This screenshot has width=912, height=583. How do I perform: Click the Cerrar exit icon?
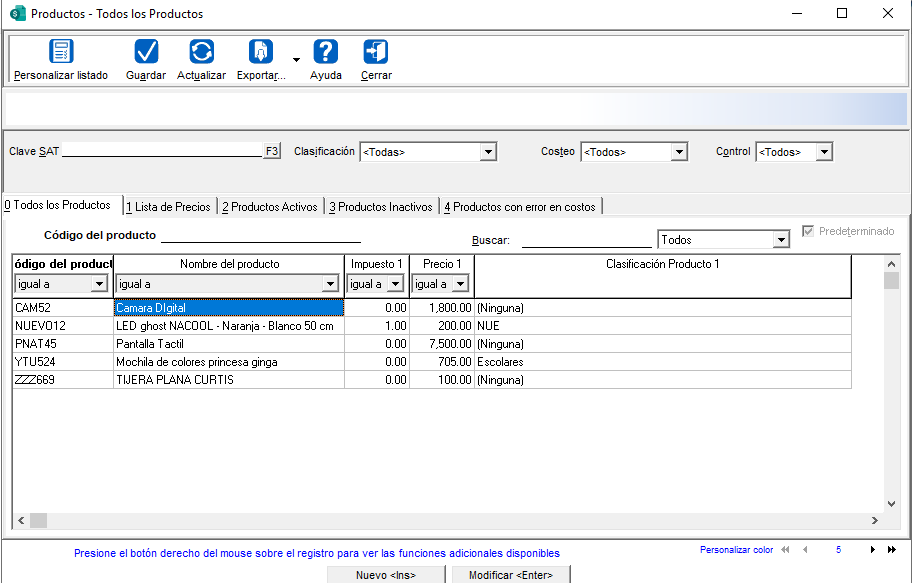(x=376, y=52)
